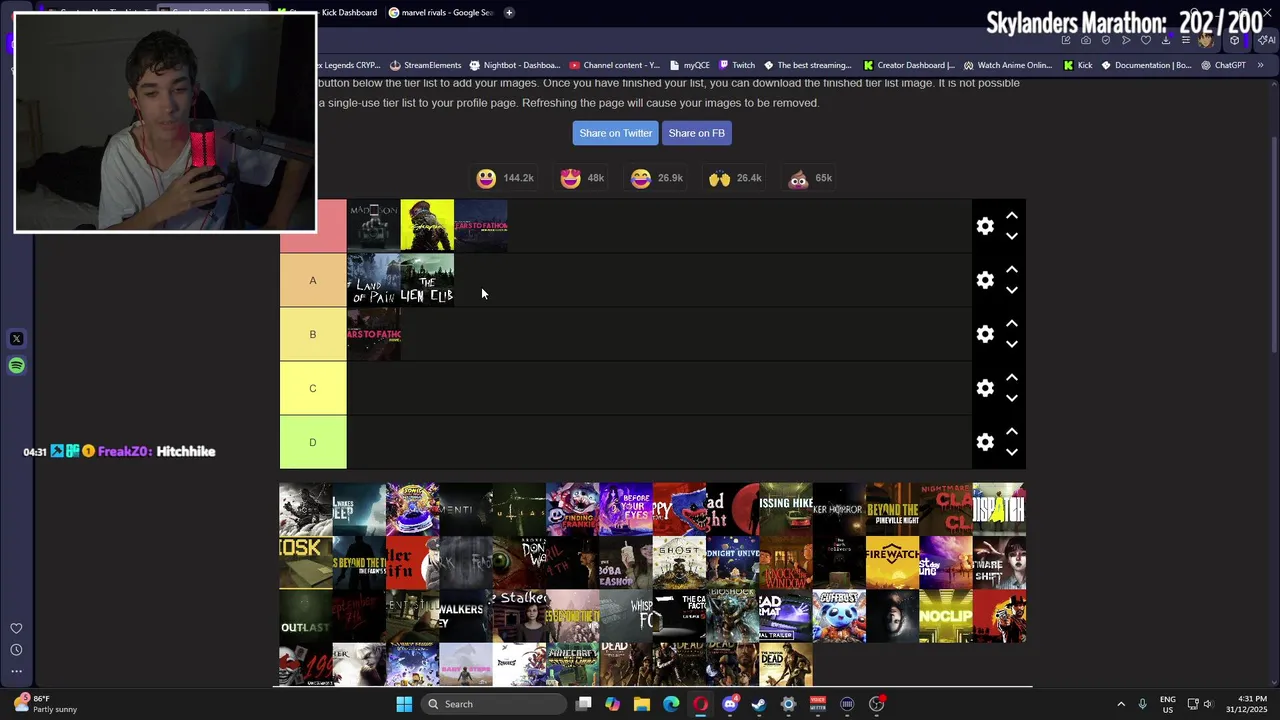Screen dimensions: 1280x720
Task: Open the sidebar history clock icon
Action: pyautogui.click(x=16, y=650)
